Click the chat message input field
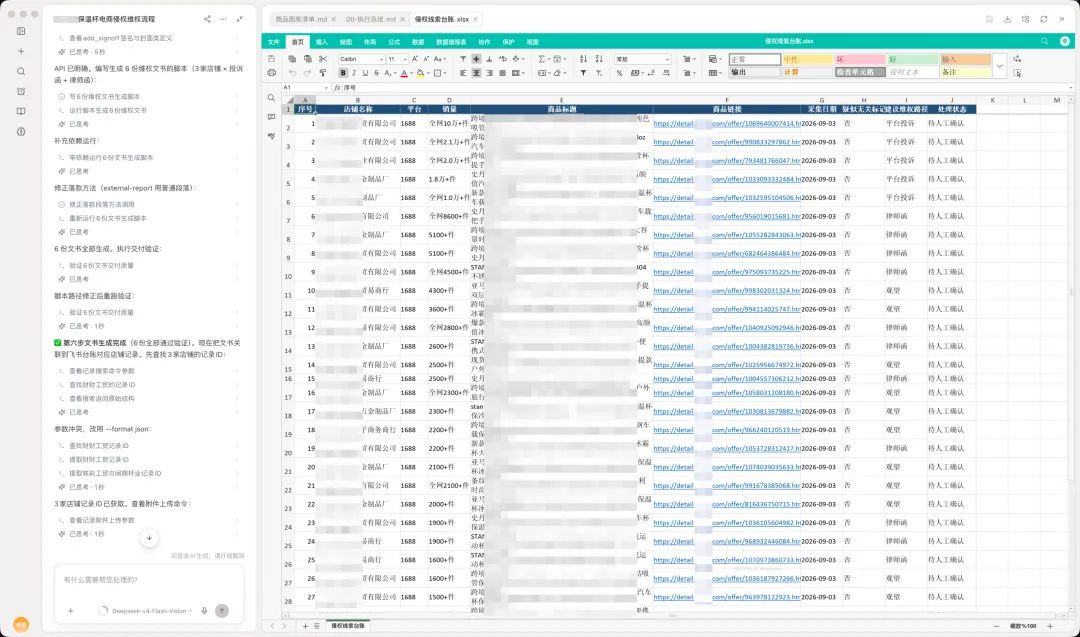Image resolution: width=1080 pixels, height=637 pixels. pos(149,580)
